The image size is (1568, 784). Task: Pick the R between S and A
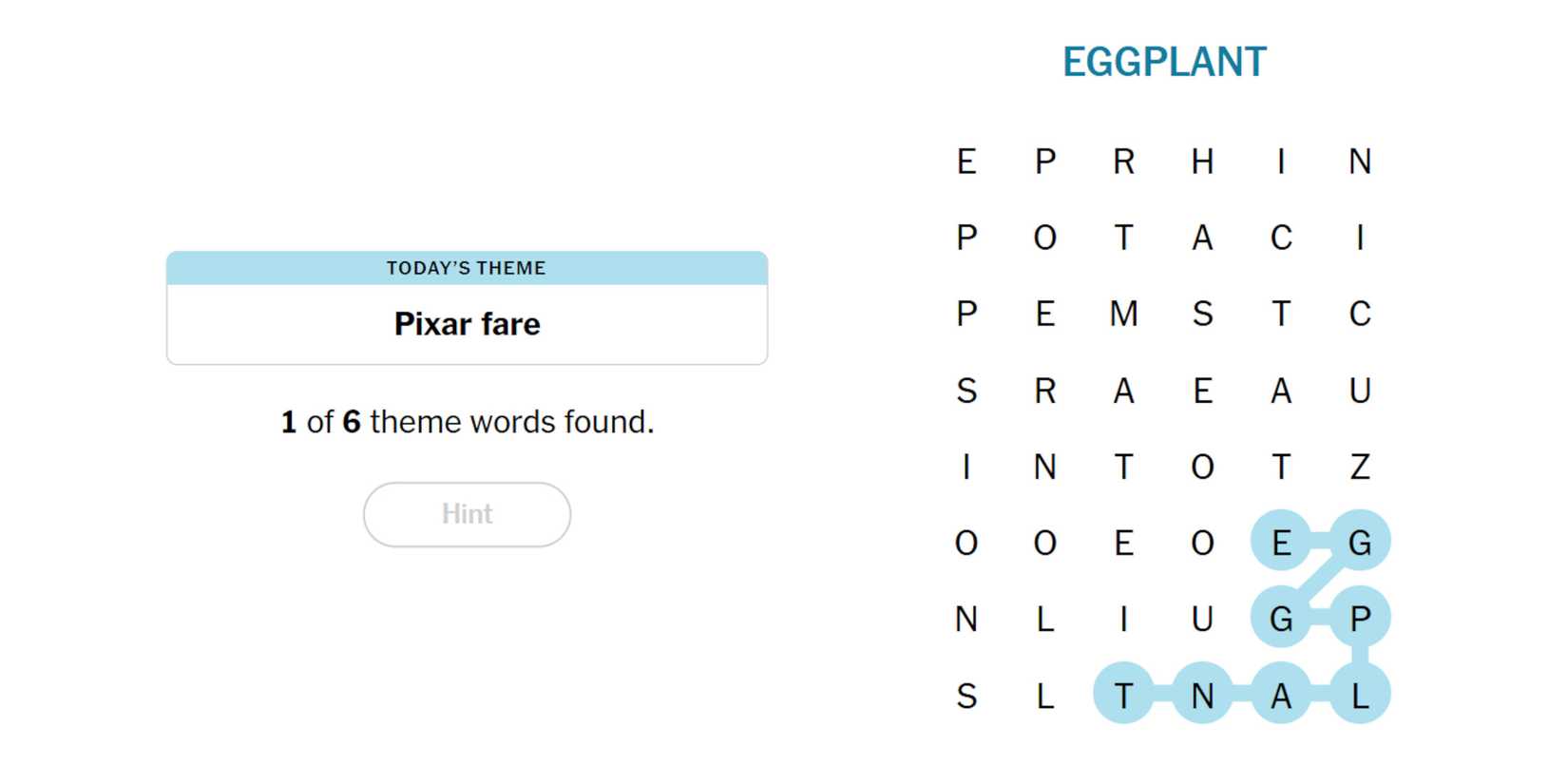click(1044, 391)
